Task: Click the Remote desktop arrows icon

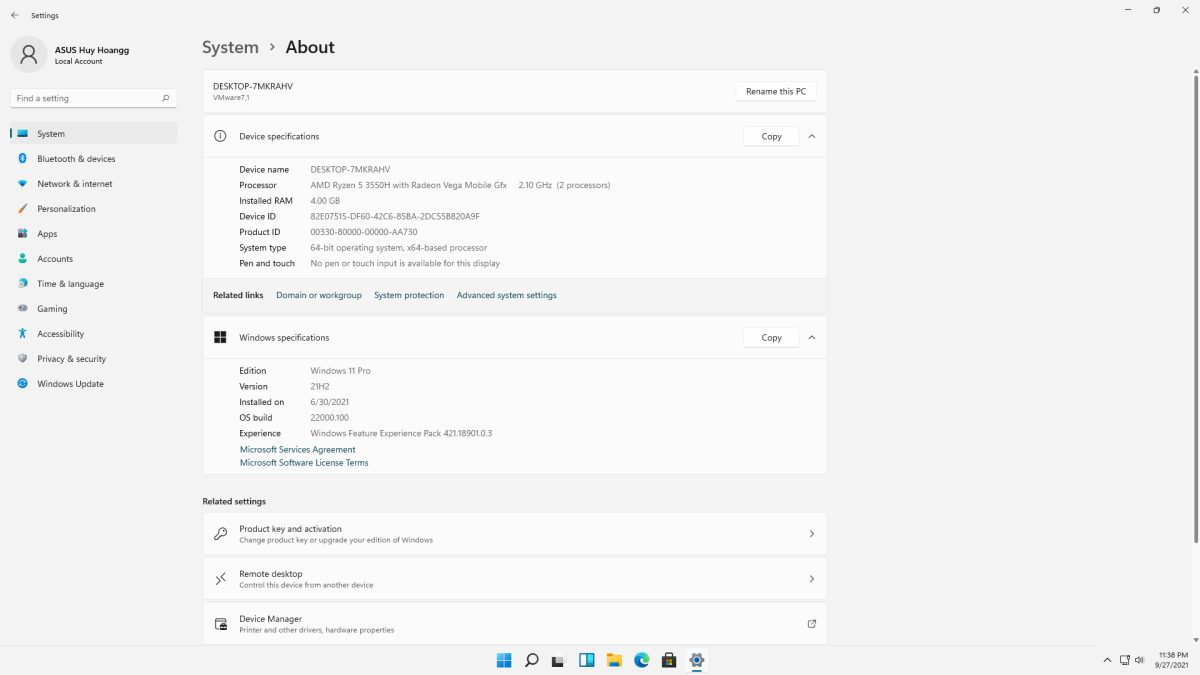Action: [220, 579]
